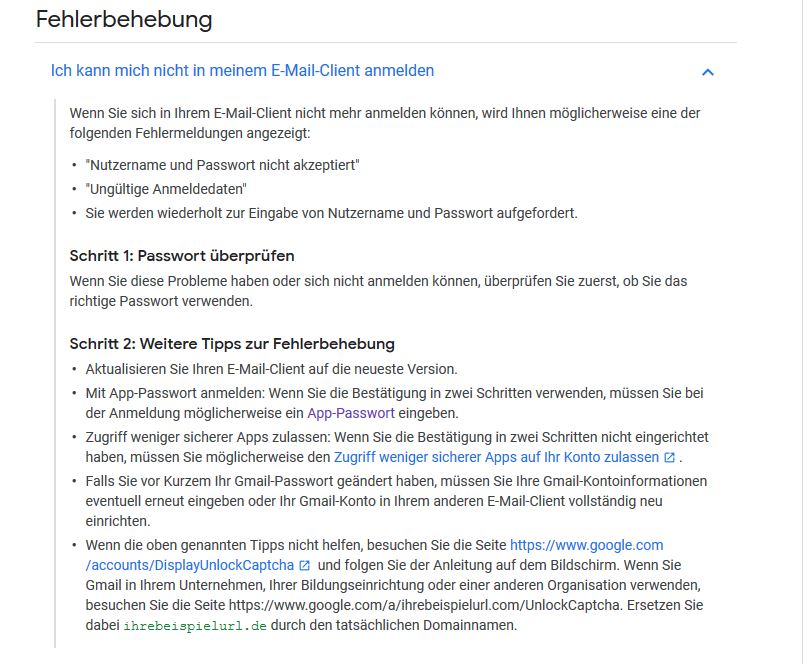Viewport: 809px width, 664px height.
Task: Open the https://www.google.com DisplayUnlockCaptcha link
Action: click(375, 555)
